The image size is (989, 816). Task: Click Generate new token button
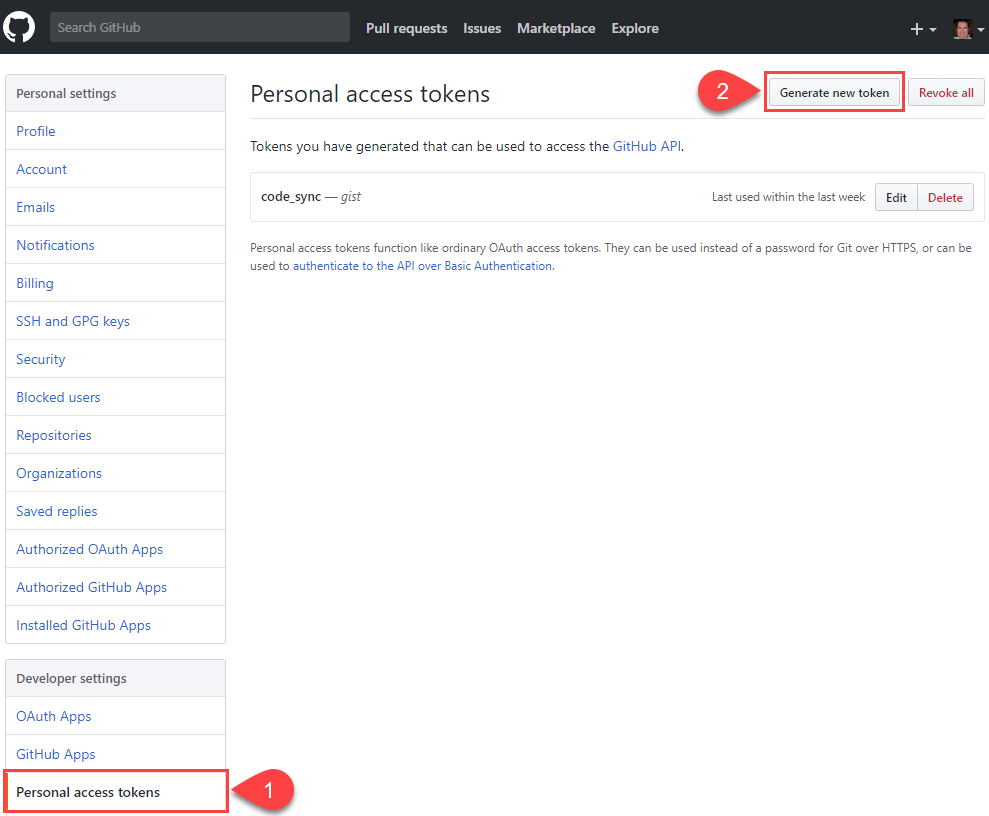(834, 93)
